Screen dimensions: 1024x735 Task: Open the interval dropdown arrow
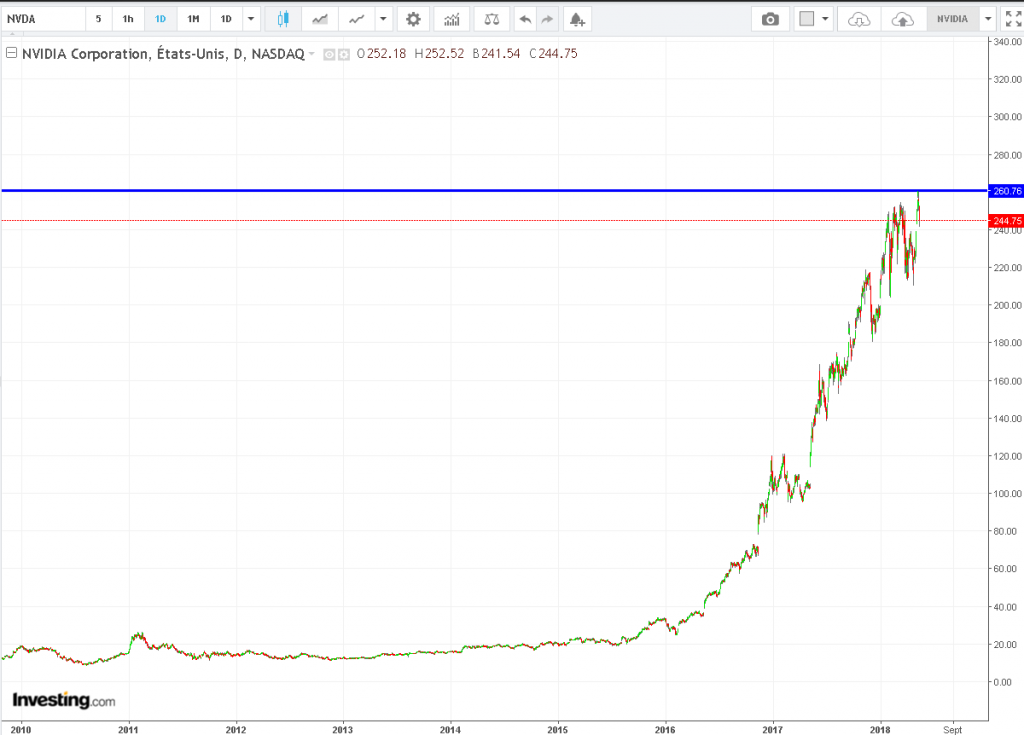tap(251, 19)
